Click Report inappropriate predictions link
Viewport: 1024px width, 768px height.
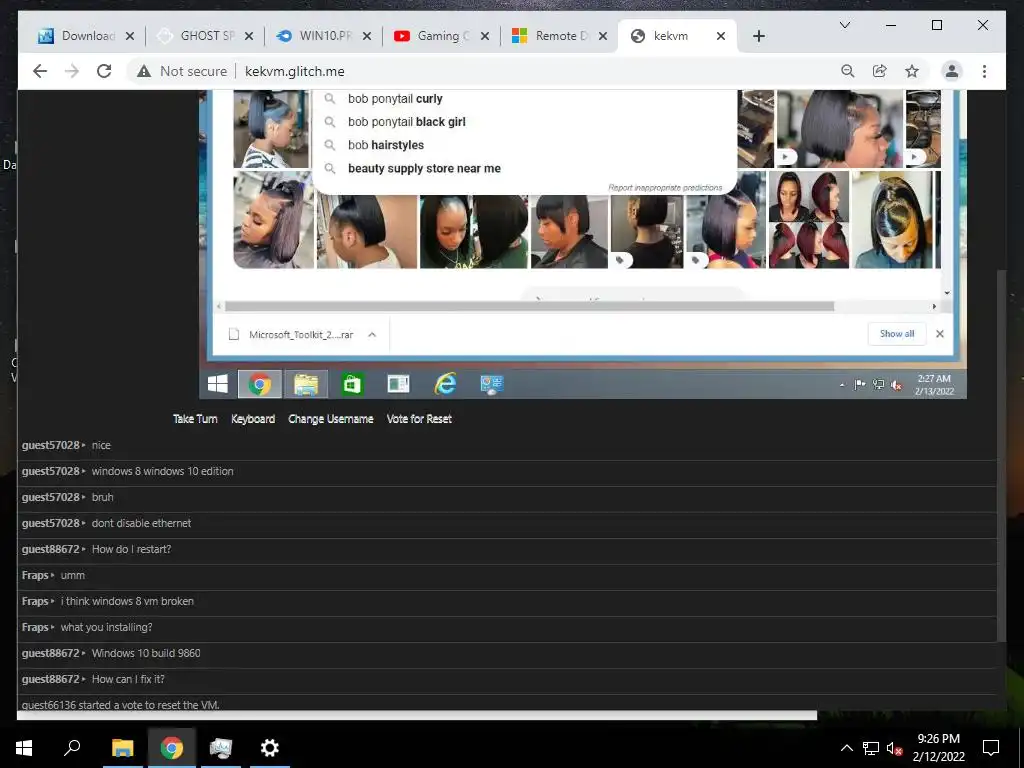coord(665,187)
